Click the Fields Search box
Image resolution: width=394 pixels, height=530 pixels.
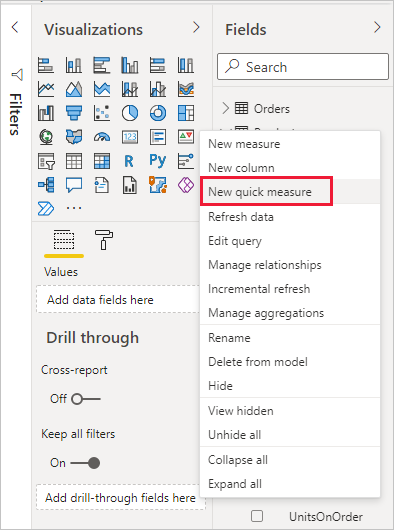point(303,67)
